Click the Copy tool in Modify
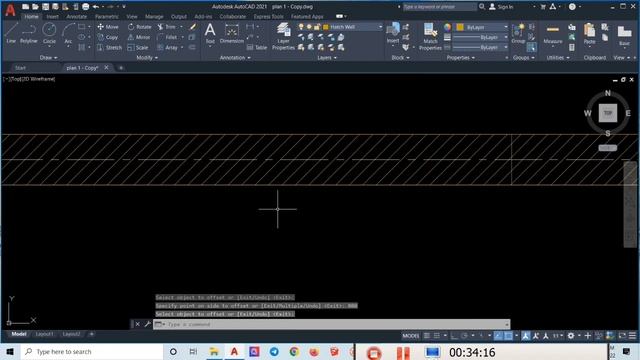The image size is (640, 360). (108, 37)
